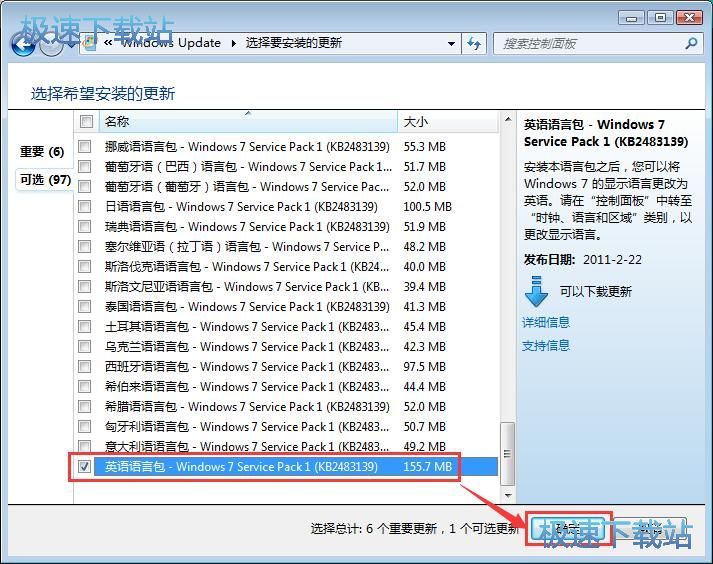
Task: Open the address bar dropdown arrow
Action: tap(451, 44)
